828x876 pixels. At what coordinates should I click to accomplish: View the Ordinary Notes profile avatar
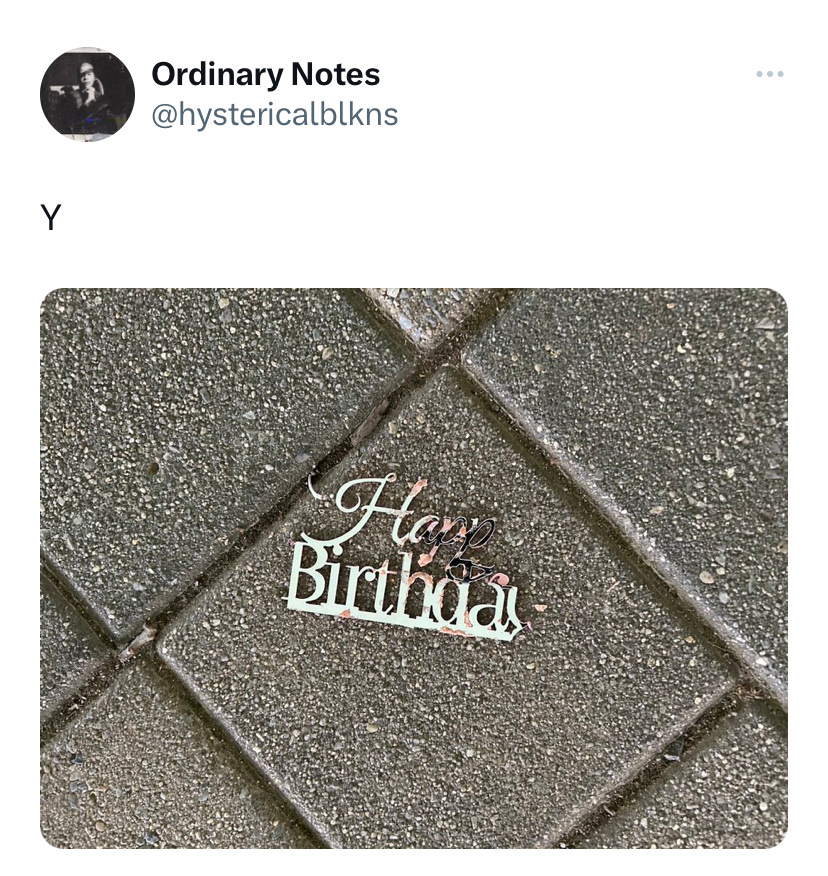tap(87, 94)
